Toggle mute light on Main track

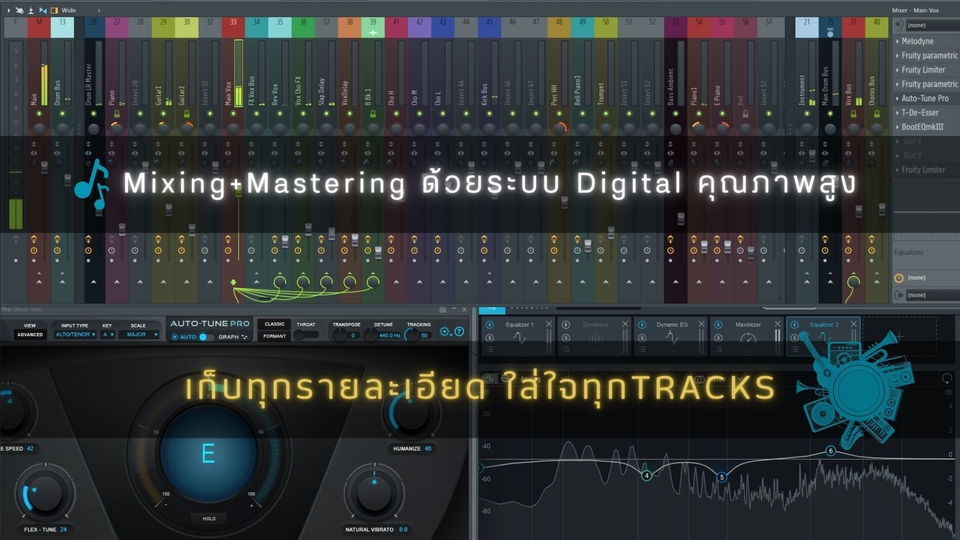coord(39,114)
